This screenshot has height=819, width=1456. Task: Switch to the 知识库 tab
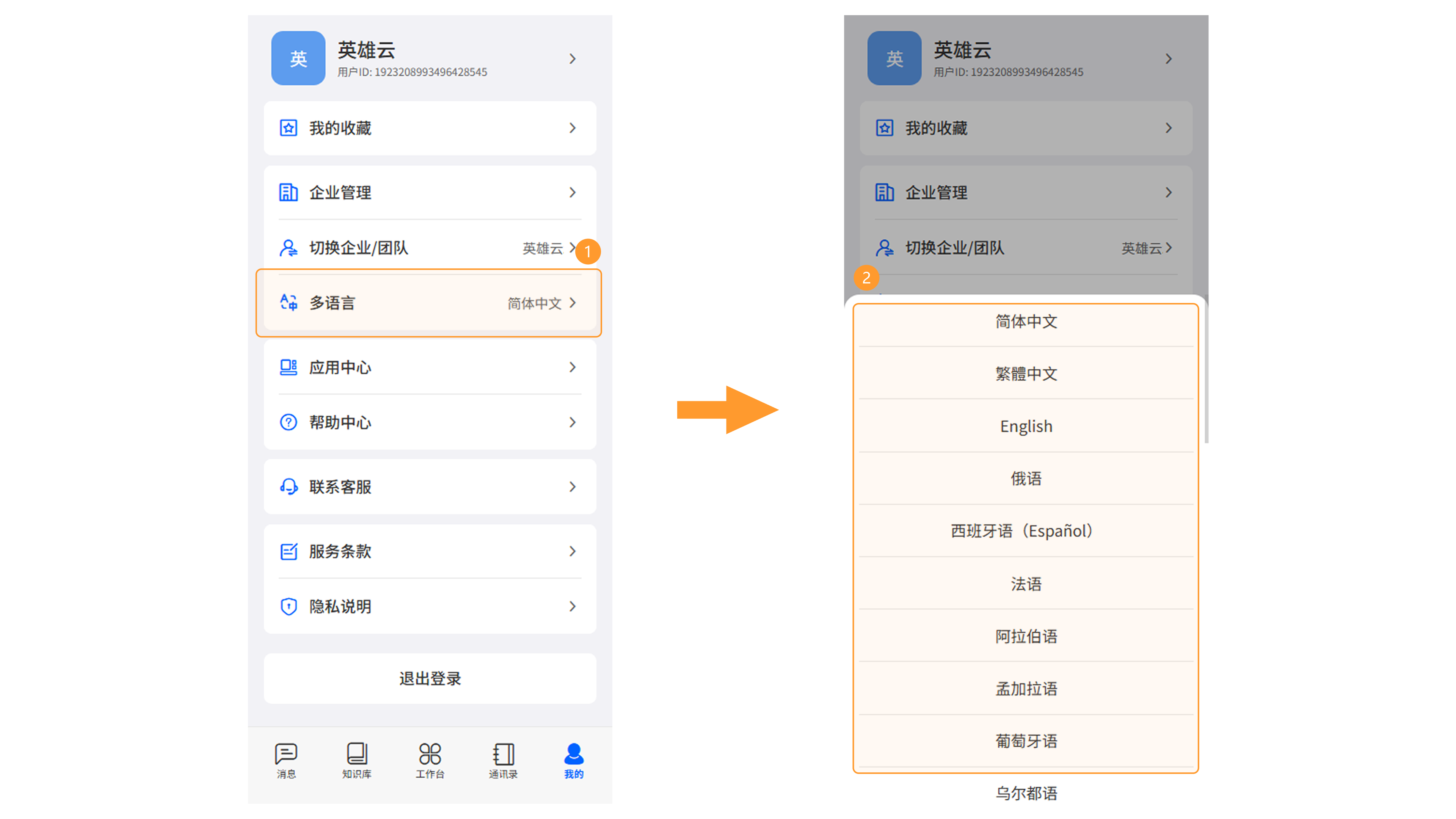click(x=357, y=761)
